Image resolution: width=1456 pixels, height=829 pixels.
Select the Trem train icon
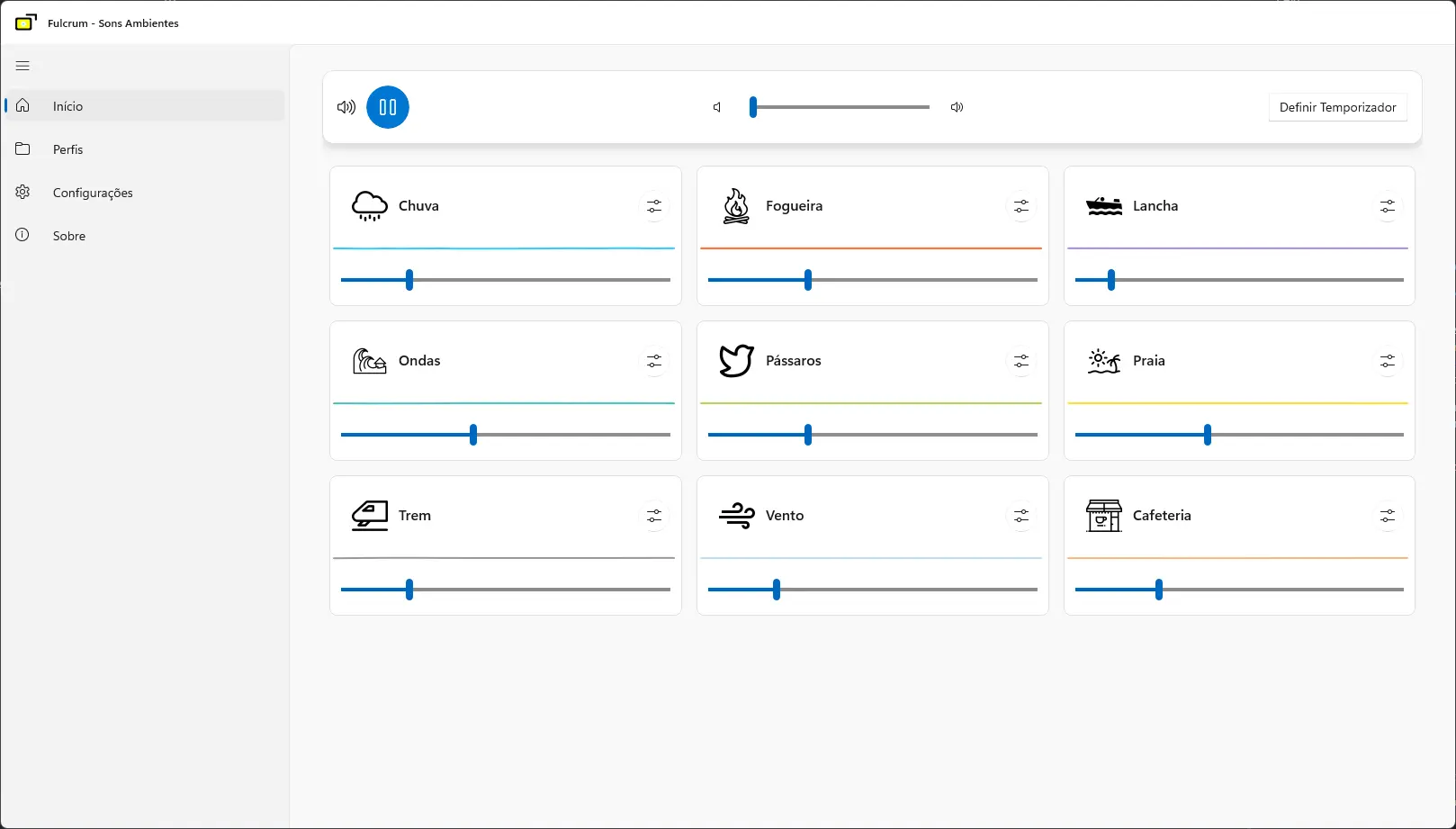tap(369, 515)
